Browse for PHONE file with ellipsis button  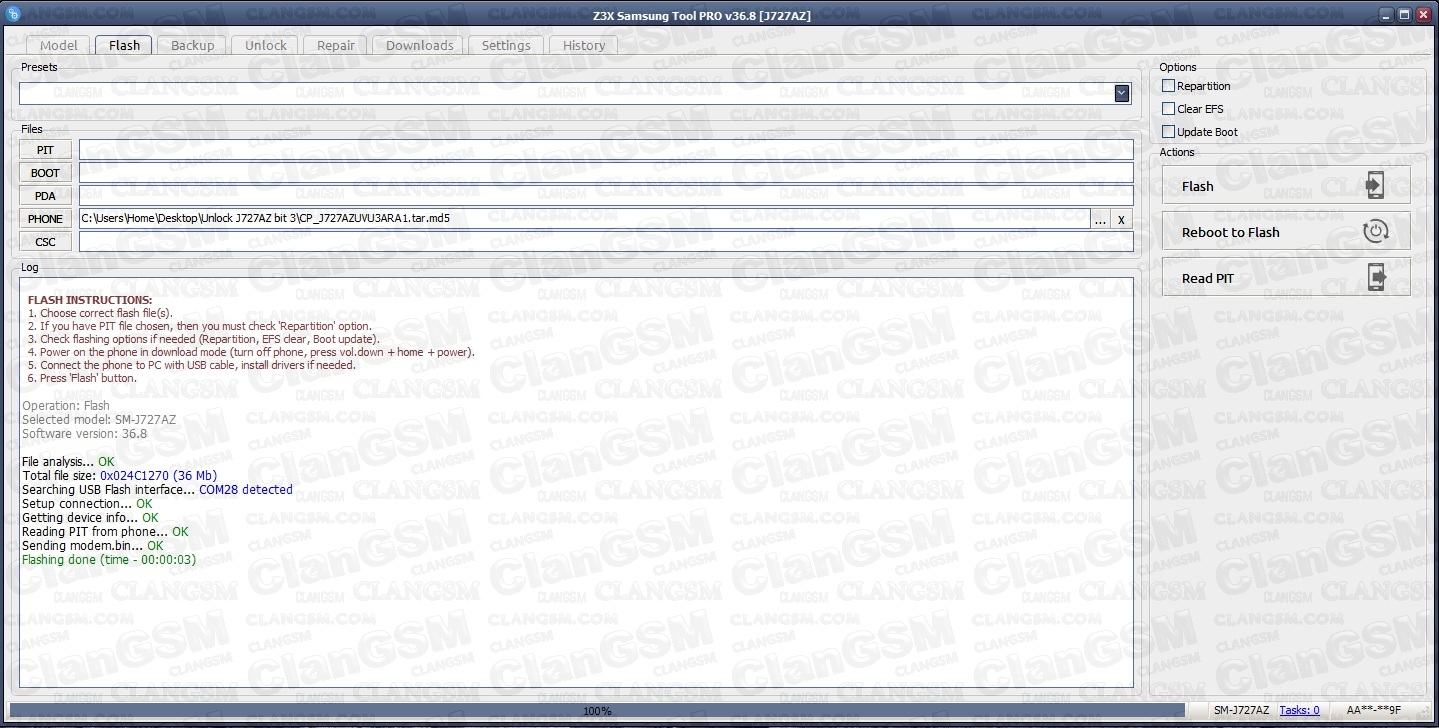pyautogui.click(x=1100, y=219)
